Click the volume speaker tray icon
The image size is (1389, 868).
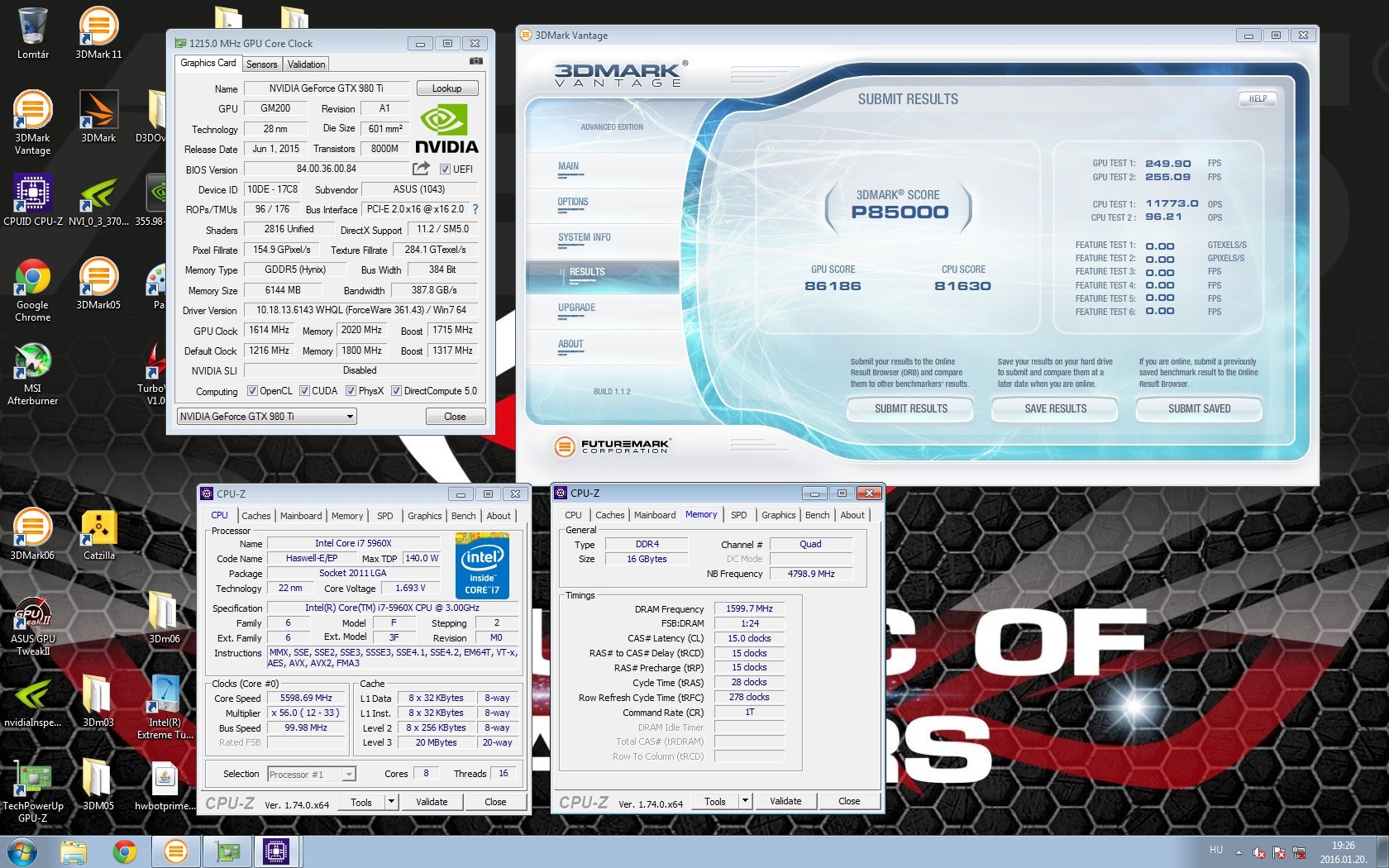(x=1259, y=852)
